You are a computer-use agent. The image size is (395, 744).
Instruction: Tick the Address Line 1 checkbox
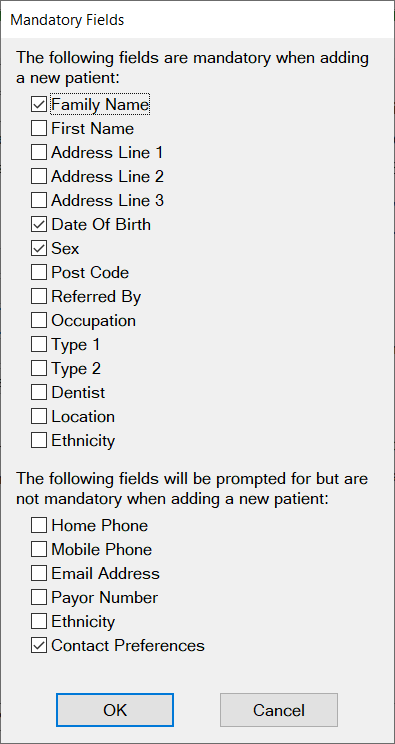(x=39, y=152)
